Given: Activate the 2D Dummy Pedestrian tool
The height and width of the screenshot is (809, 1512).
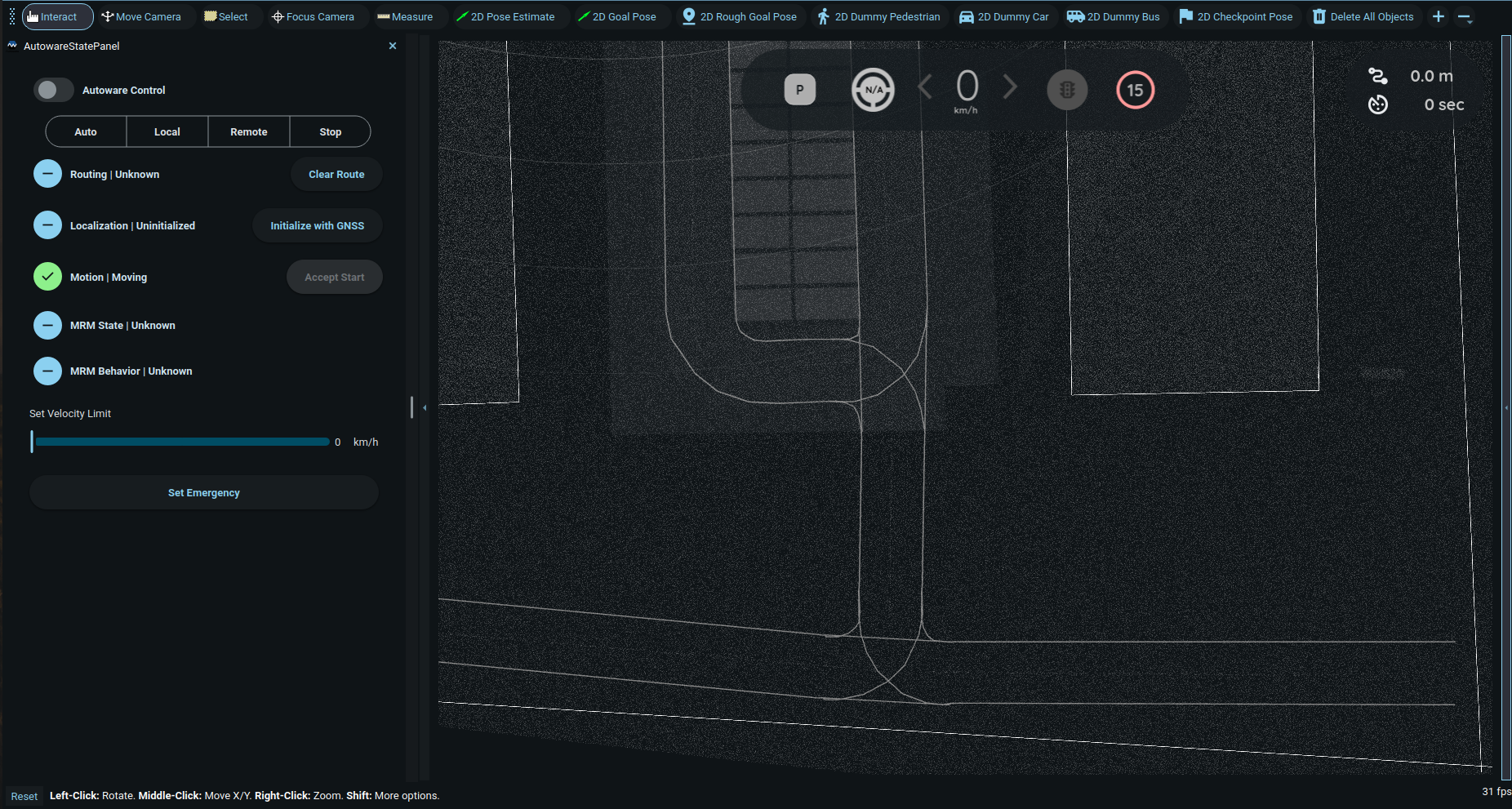Looking at the screenshot, I should (878, 16).
